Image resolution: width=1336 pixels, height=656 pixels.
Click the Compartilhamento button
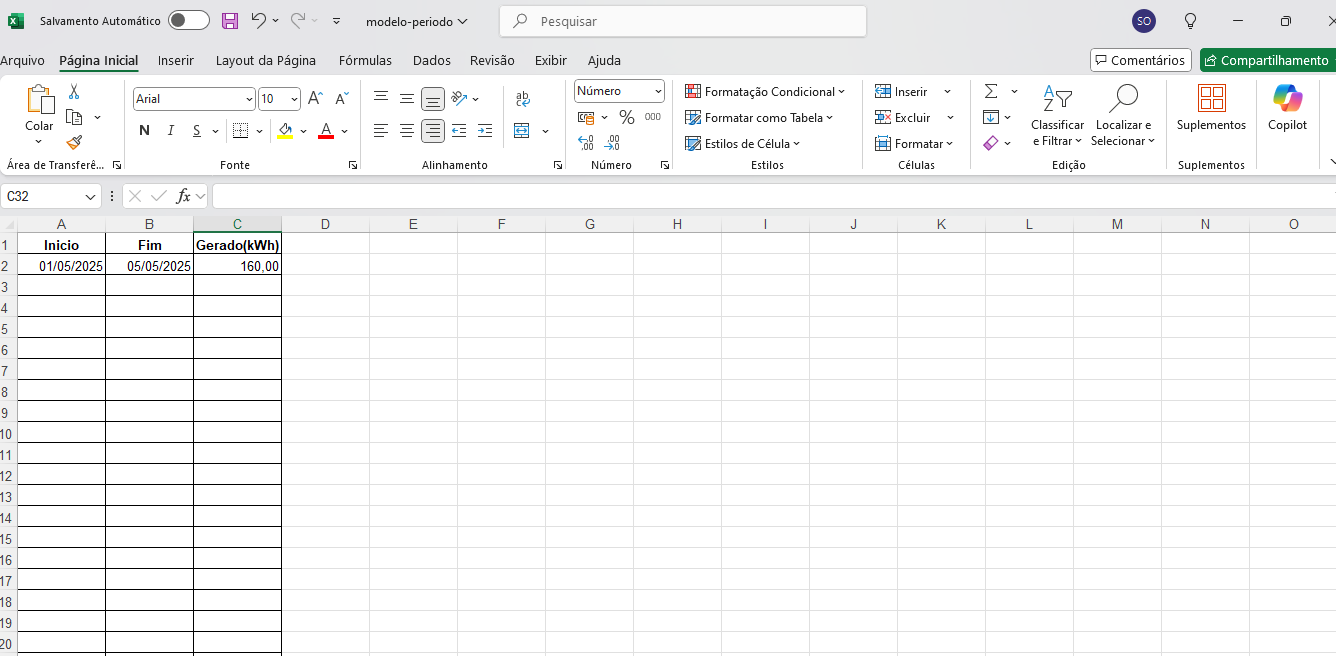1267,61
